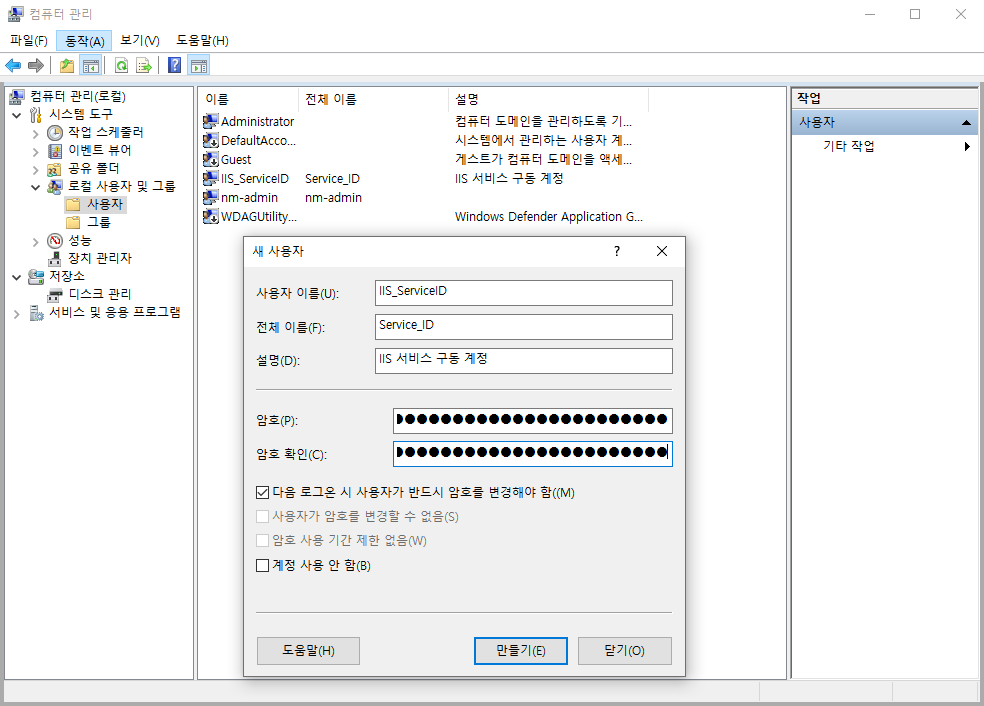Click the nm-admin user account icon
The height and width of the screenshot is (706, 984).
211,197
